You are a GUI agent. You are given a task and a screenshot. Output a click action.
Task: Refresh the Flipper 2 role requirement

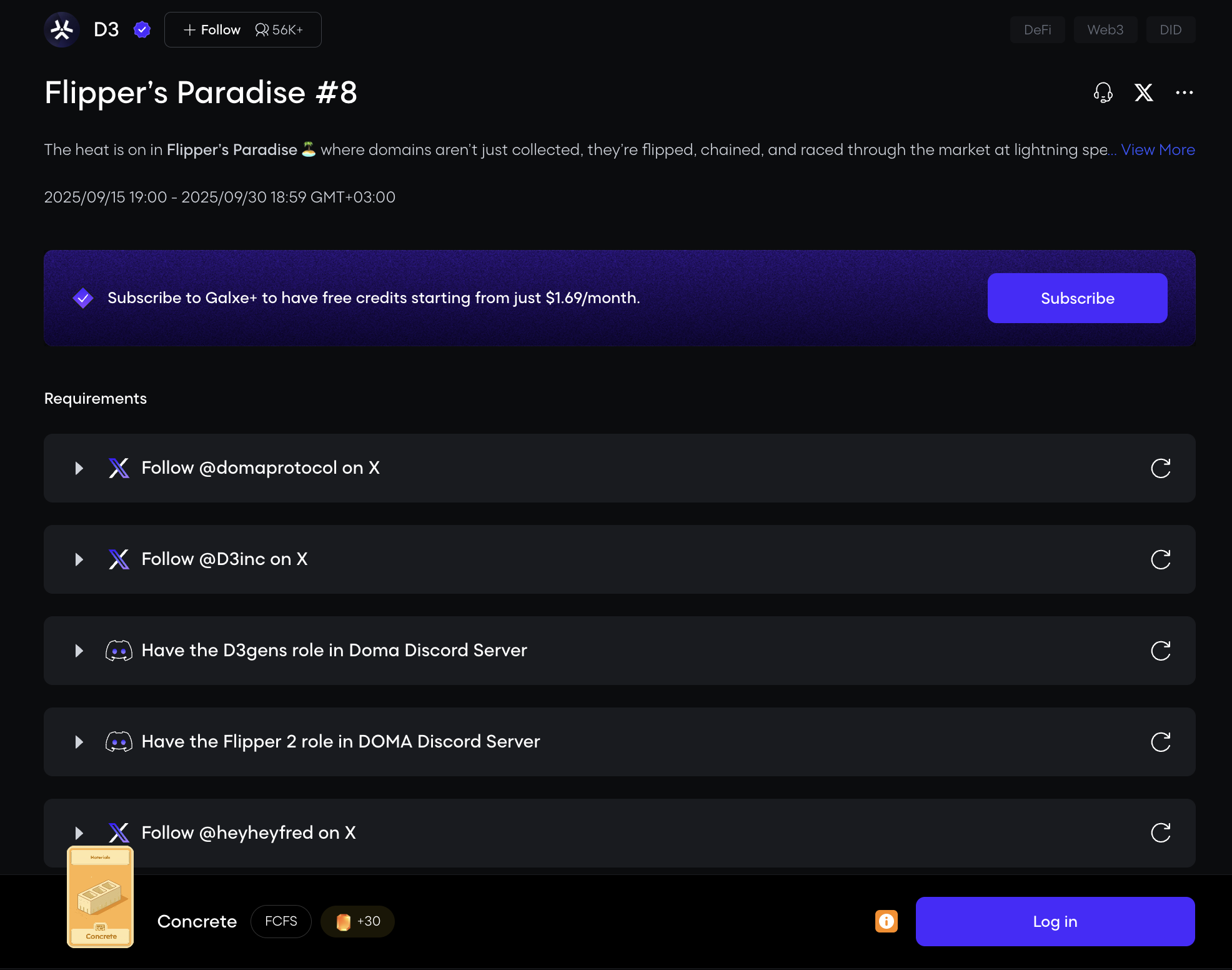(1160, 742)
